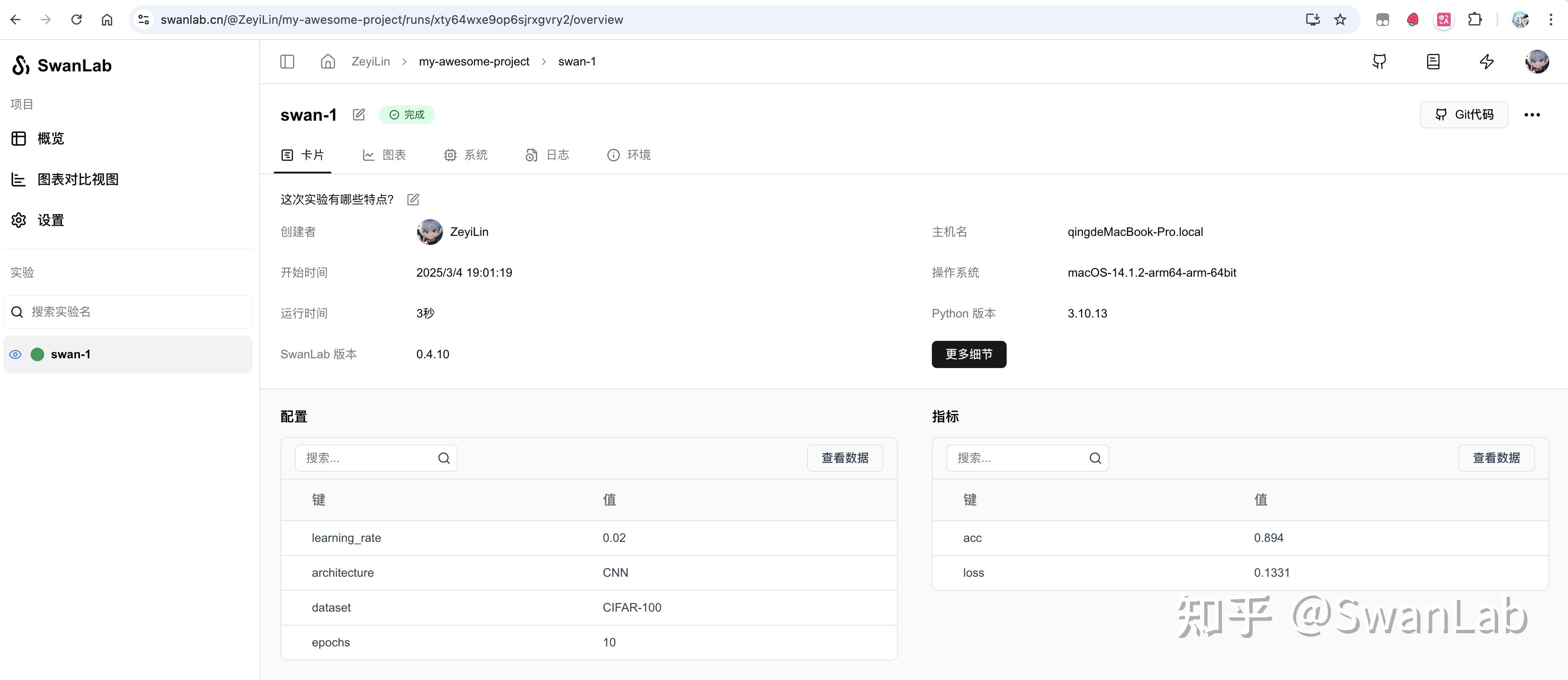Click the browser address bar URL
The height and width of the screenshot is (680, 1568).
(391, 20)
